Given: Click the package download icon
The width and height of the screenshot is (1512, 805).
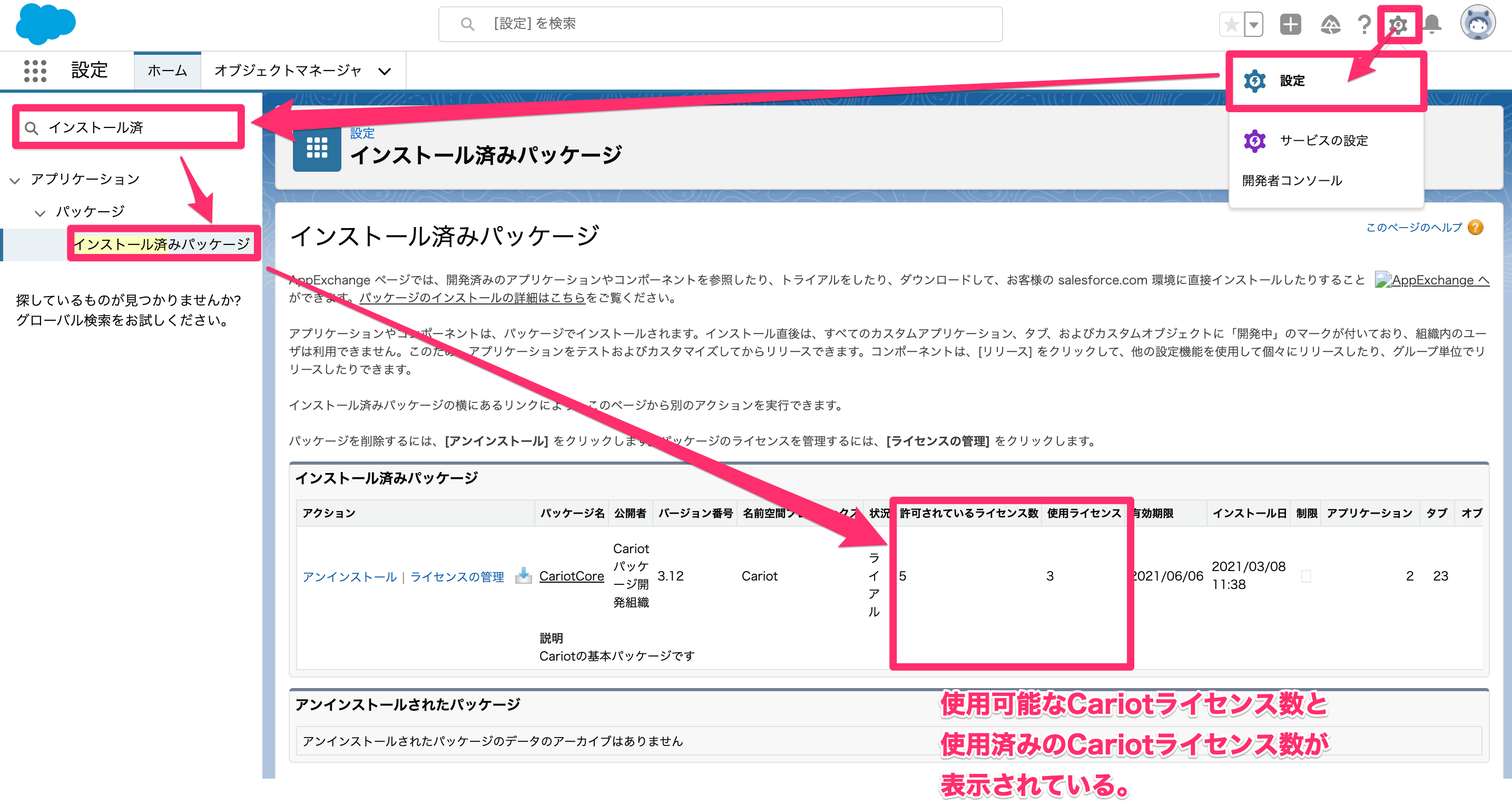Looking at the screenshot, I should pyautogui.click(x=523, y=576).
